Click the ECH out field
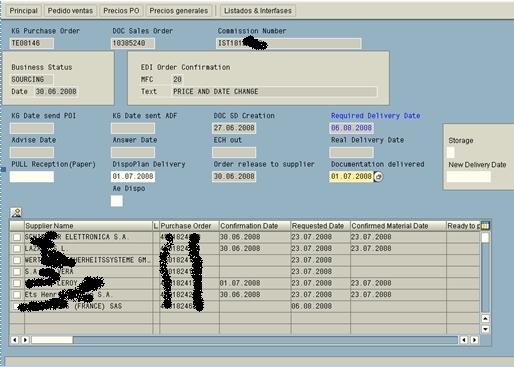Screen dimensions: 514x367 click(x=234, y=152)
